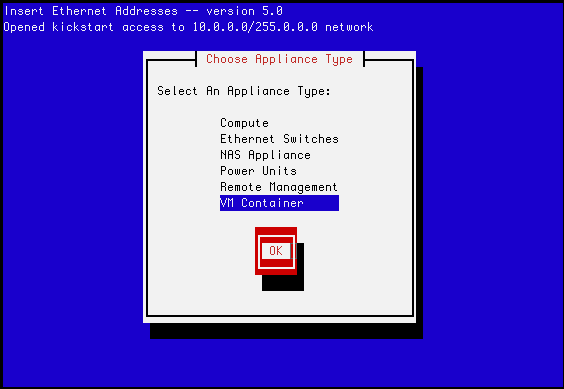Click the Insert Ethernet Addresses header text
This screenshot has height=389, width=564.
(x=91, y=11)
